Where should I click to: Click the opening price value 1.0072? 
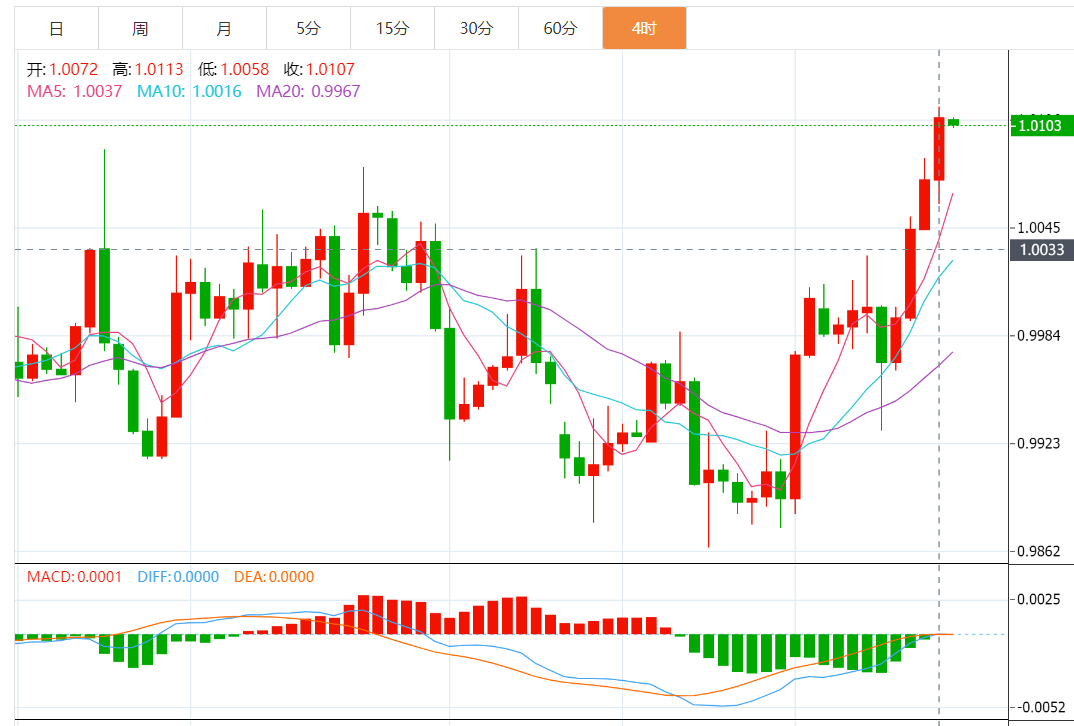(x=73, y=69)
